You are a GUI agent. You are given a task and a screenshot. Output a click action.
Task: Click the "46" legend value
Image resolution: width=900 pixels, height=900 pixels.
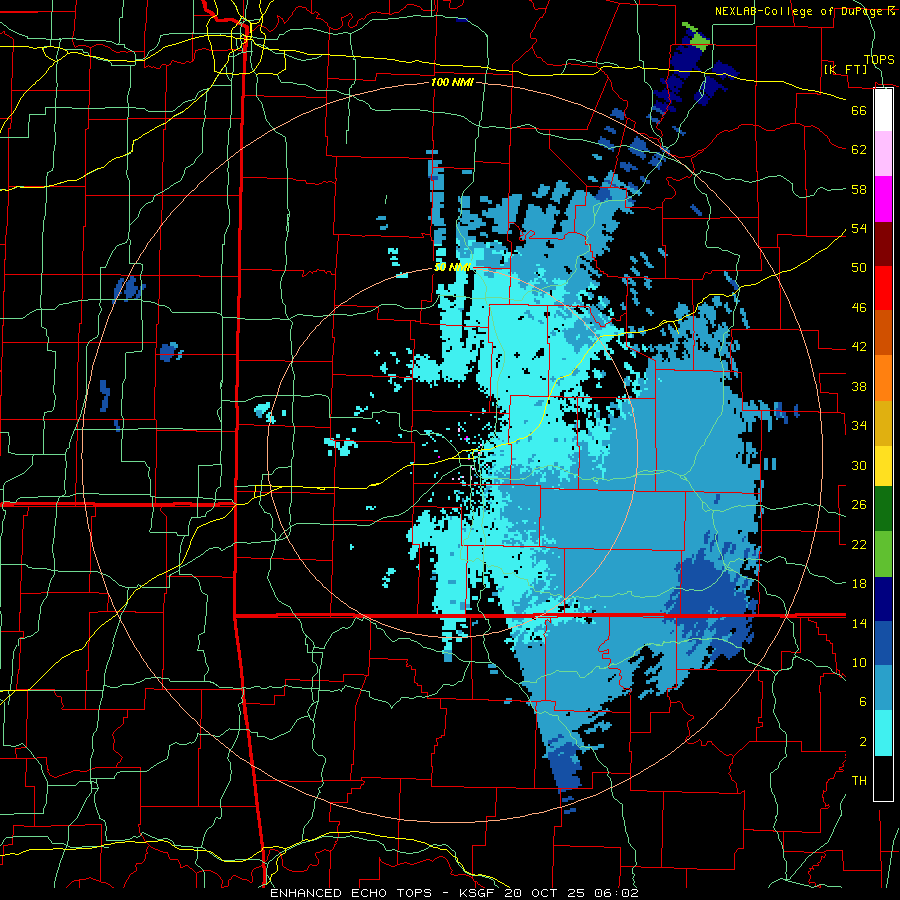point(859,308)
